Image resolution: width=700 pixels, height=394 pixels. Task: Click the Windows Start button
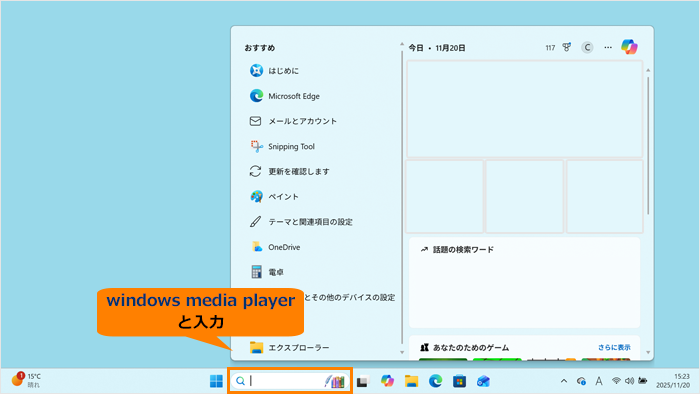pos(216,381)
